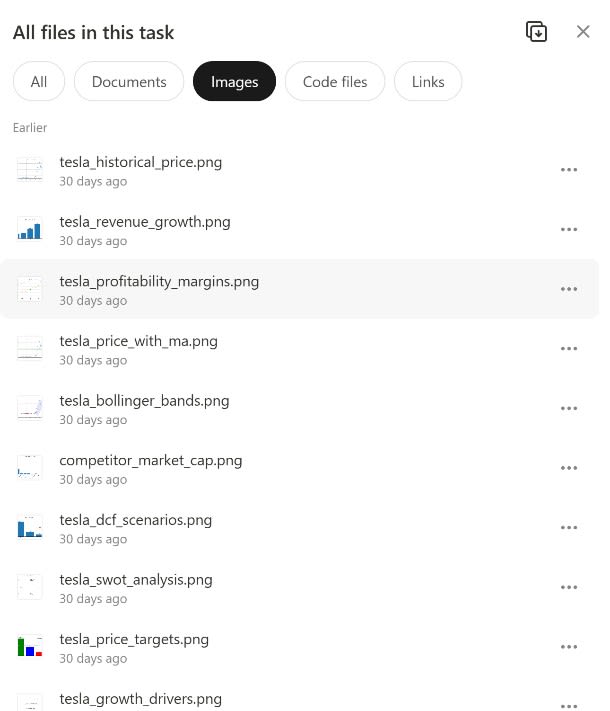Open more options for tesla_price_targets.png
Viewport: 610px width, 711px height.
569,647
